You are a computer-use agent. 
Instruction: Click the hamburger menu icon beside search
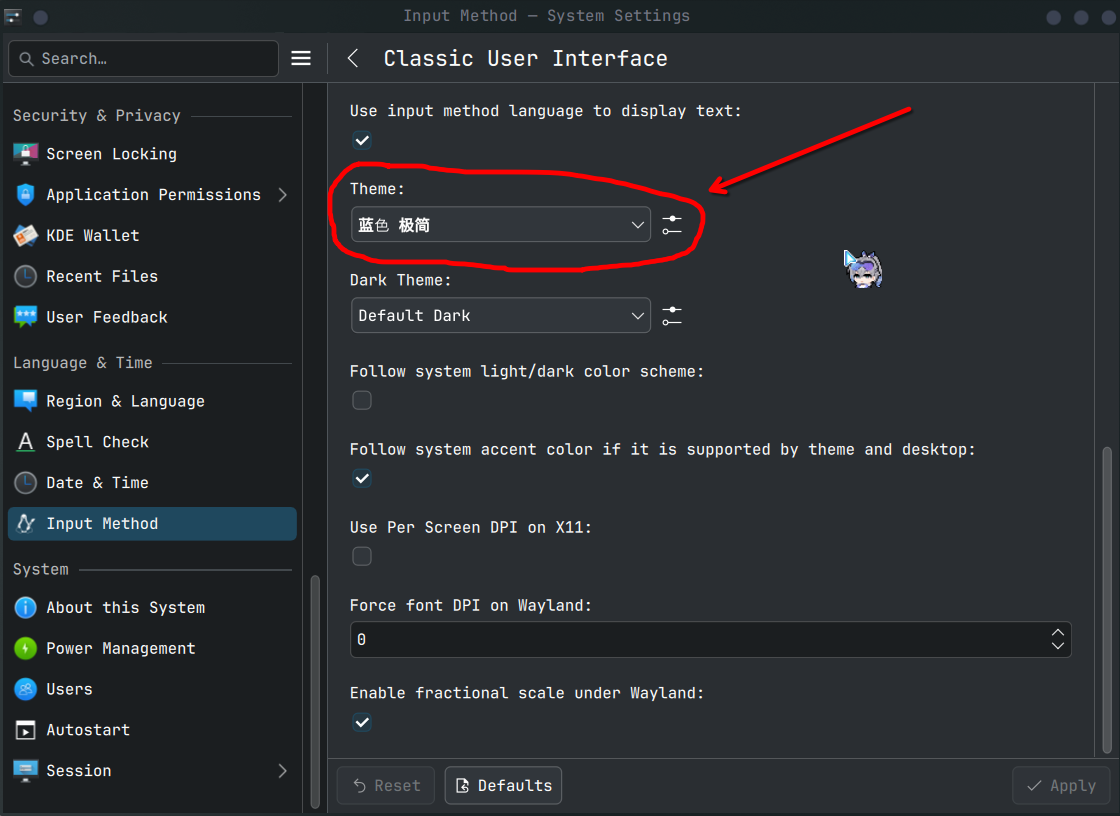(301, 58)
